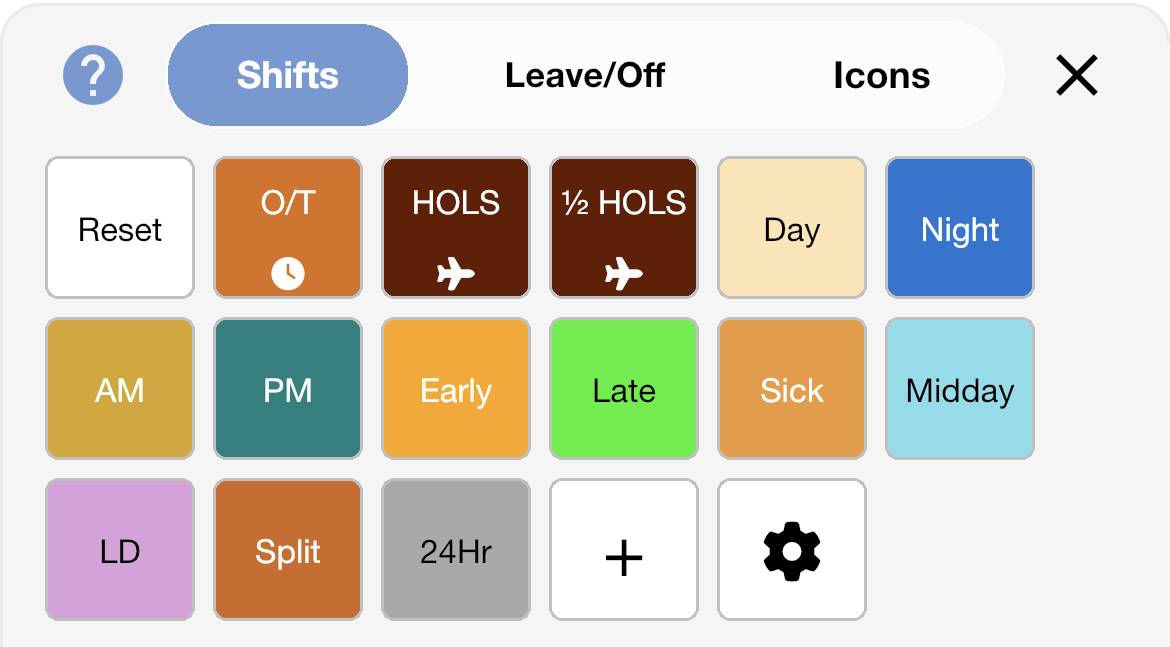Select the O/T shift with the clock icon
The image size is (1170, 647).
point(287,227)
